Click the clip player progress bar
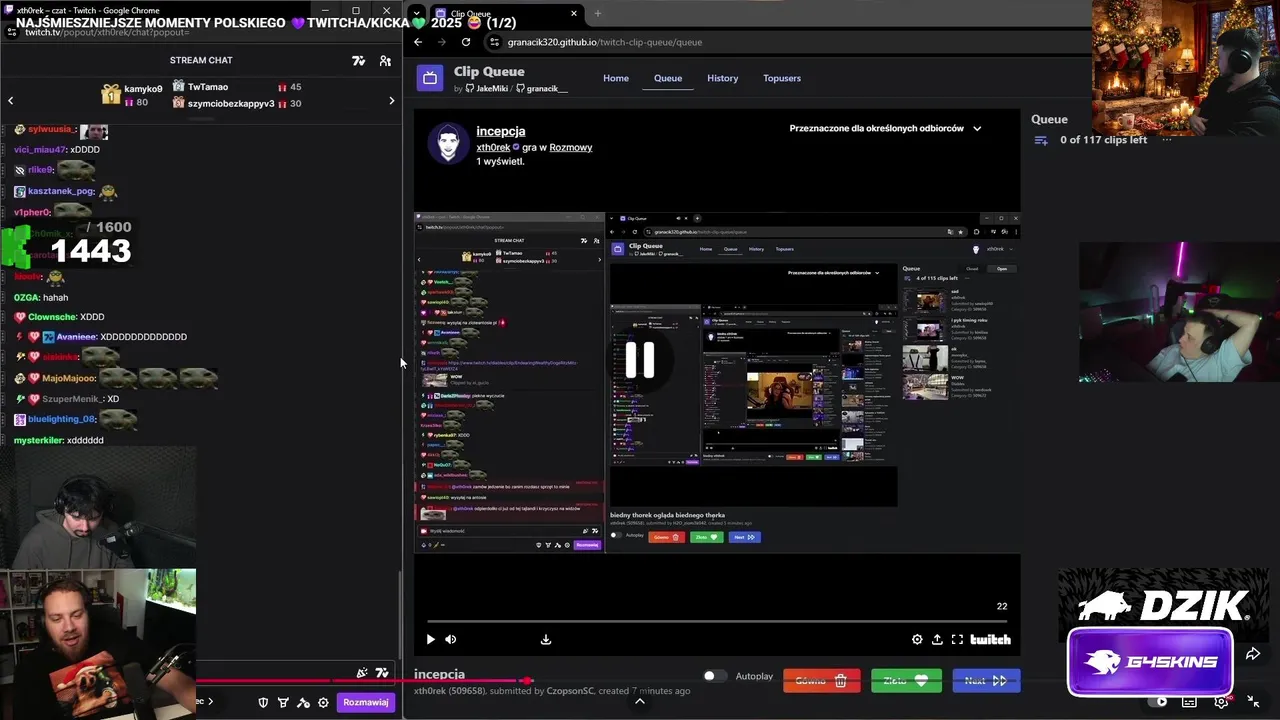The image size is (1280, 720). tap(717, 621)
